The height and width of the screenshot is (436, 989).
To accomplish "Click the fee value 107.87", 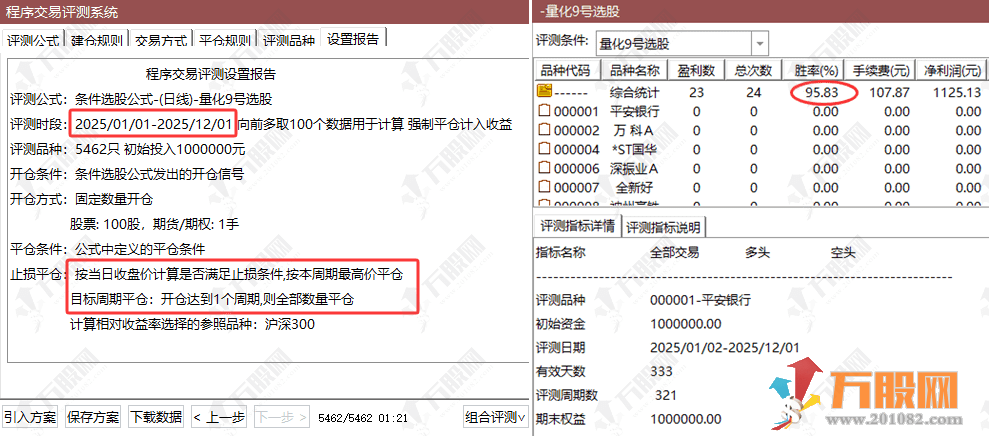I will [x=889, y=93].
